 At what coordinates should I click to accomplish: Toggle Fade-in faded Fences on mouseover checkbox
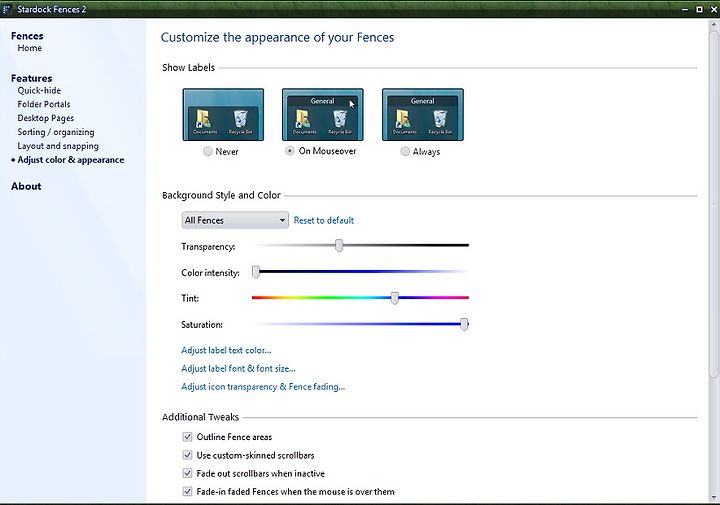187,492
